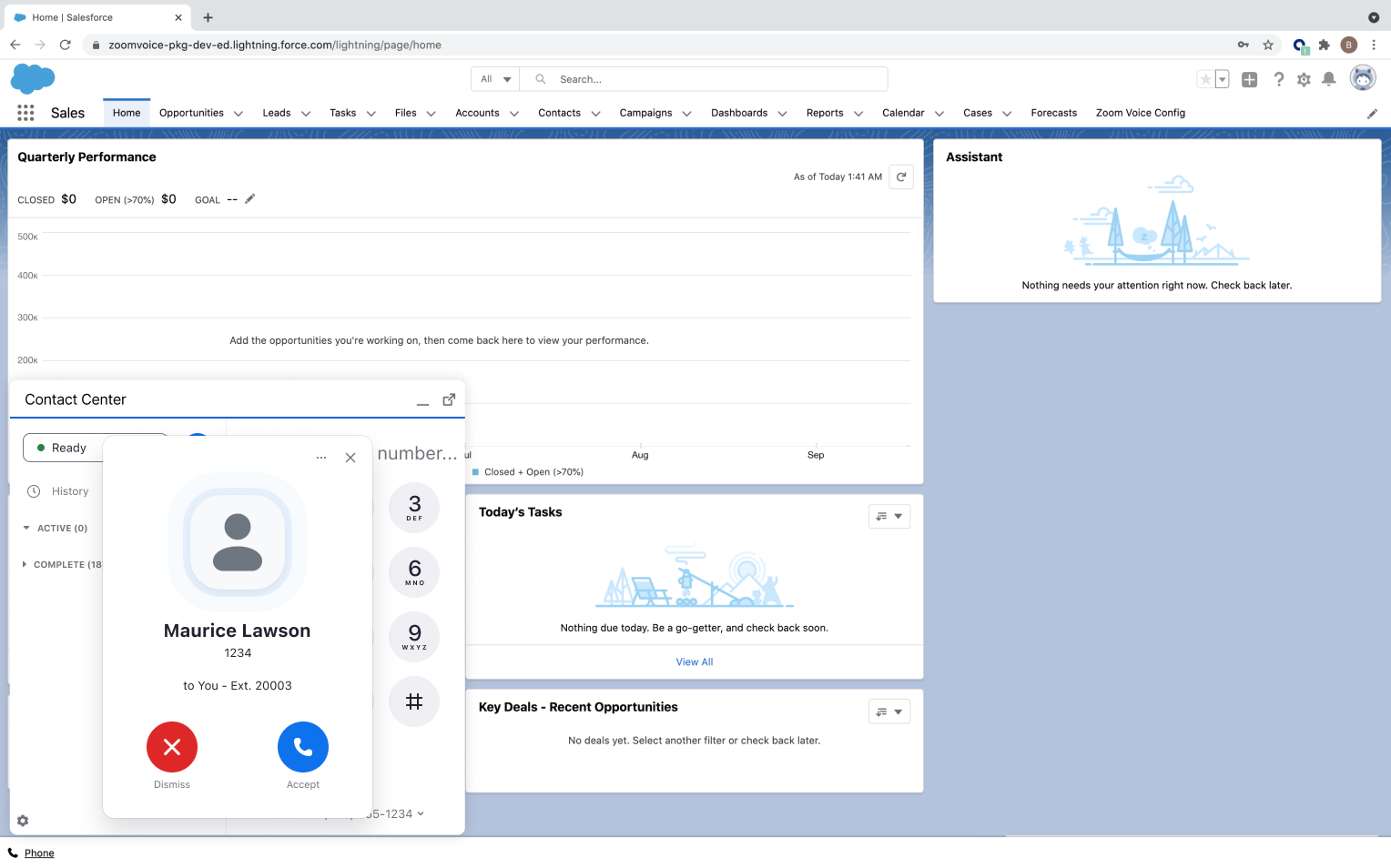
Task: Click View All under Today's Tasks
Action: pos(694,662)
